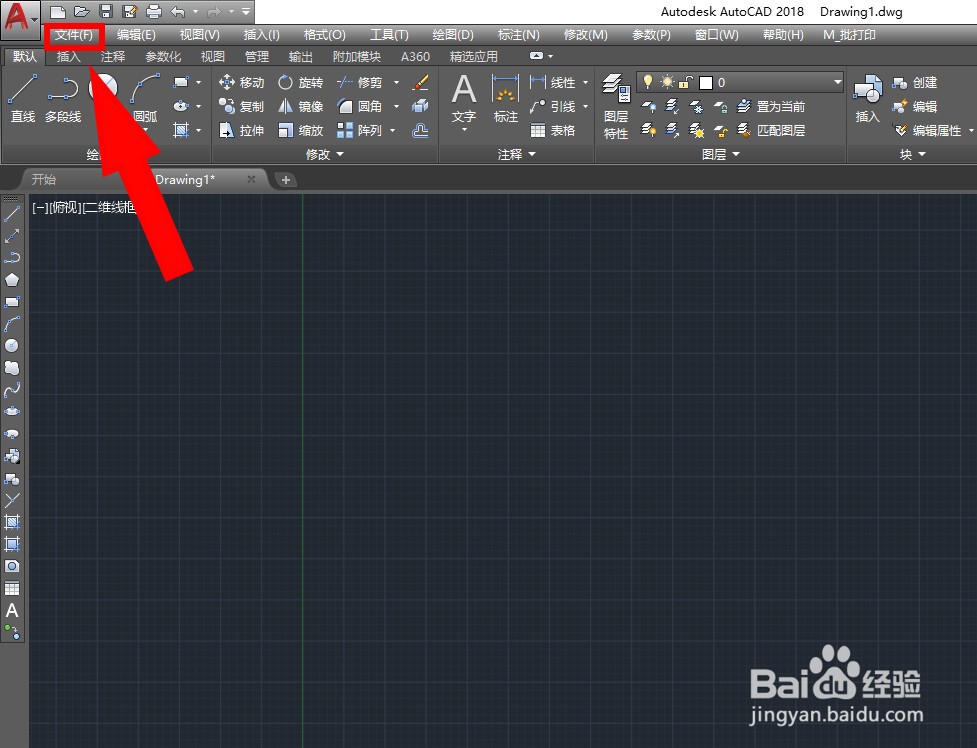
Task: Expand the 图层 panel flyout
Action: pos(721,154)
